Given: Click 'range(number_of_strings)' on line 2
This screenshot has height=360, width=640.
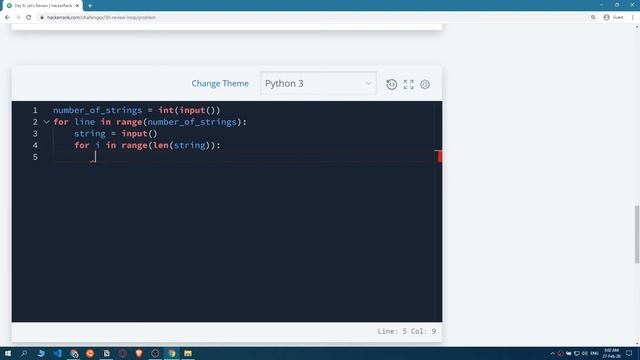Looking at the screenshot, I should (x=179, y=122).
